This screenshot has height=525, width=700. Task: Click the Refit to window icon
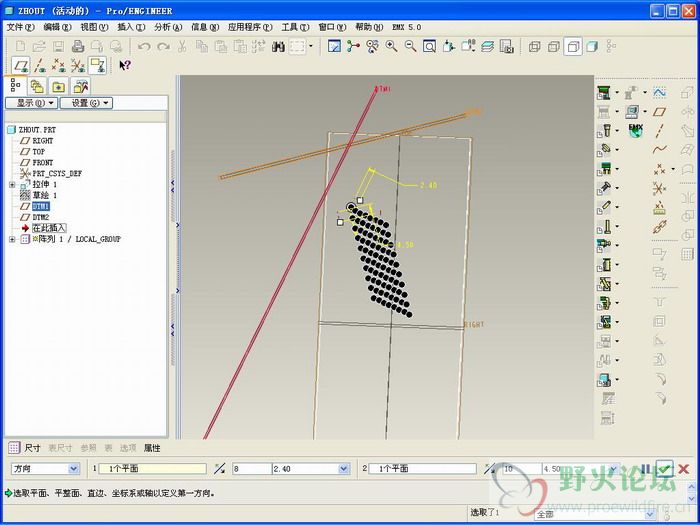pyautogui.click(x=429, y=46)
